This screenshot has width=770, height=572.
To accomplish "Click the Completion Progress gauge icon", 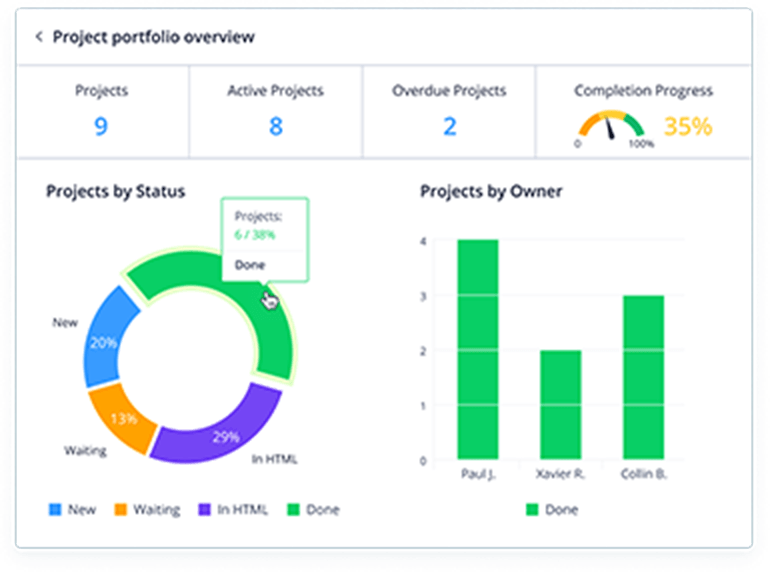I will (614, 128).
